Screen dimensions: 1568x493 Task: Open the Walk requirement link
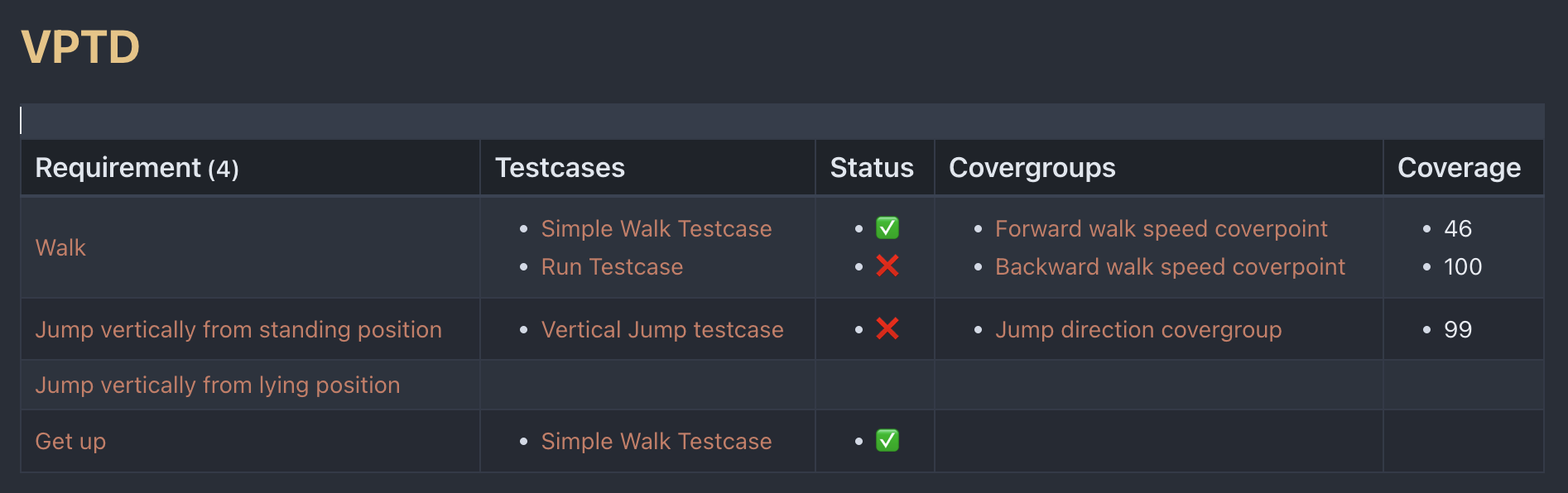tap(60, 248)
